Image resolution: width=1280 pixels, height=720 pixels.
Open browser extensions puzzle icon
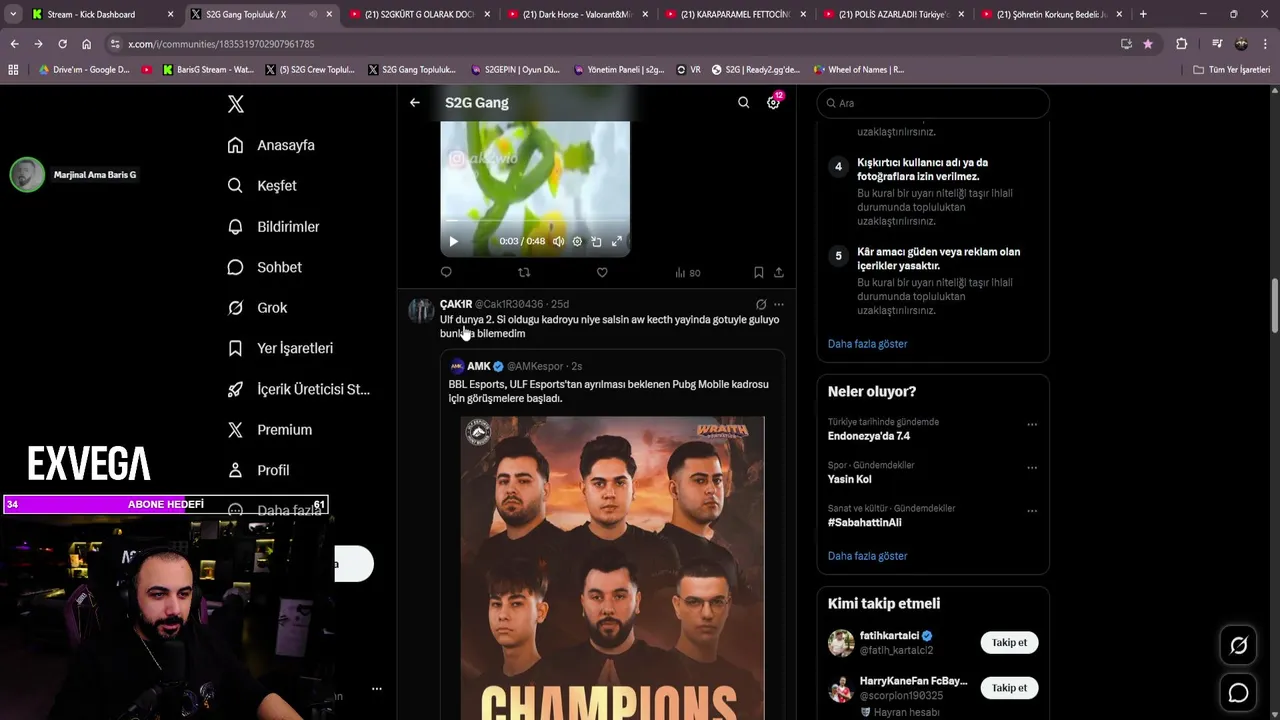click(x=1181, y=44)
